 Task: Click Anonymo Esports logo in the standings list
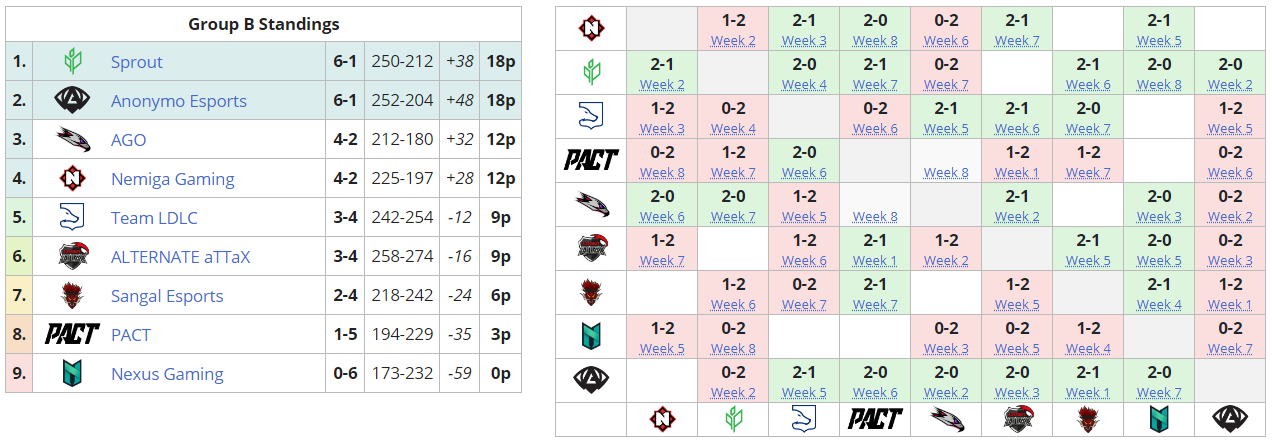(73, 101)
